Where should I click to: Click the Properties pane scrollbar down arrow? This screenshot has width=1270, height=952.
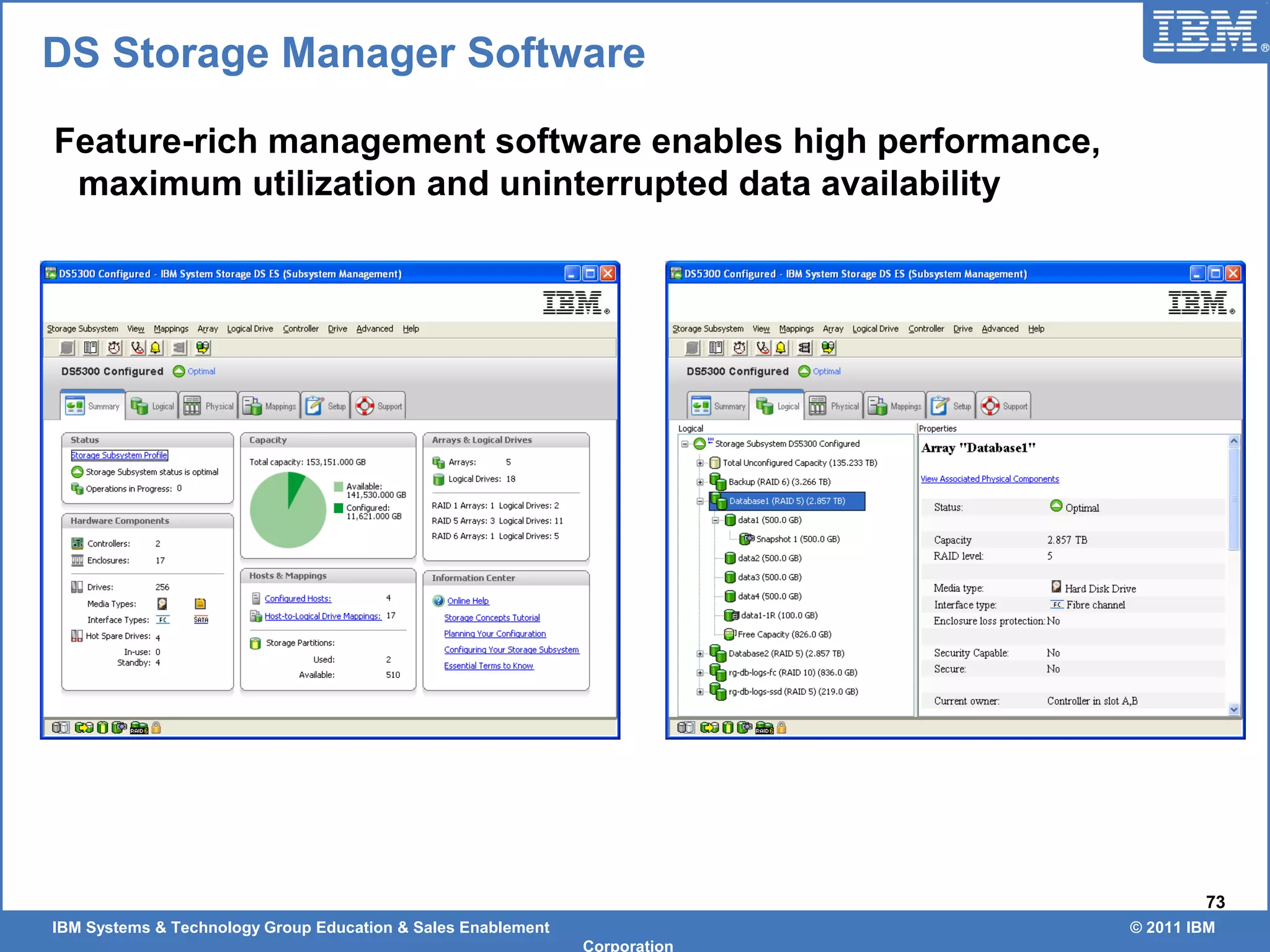pyautogui.click(x=1234, y=710)
